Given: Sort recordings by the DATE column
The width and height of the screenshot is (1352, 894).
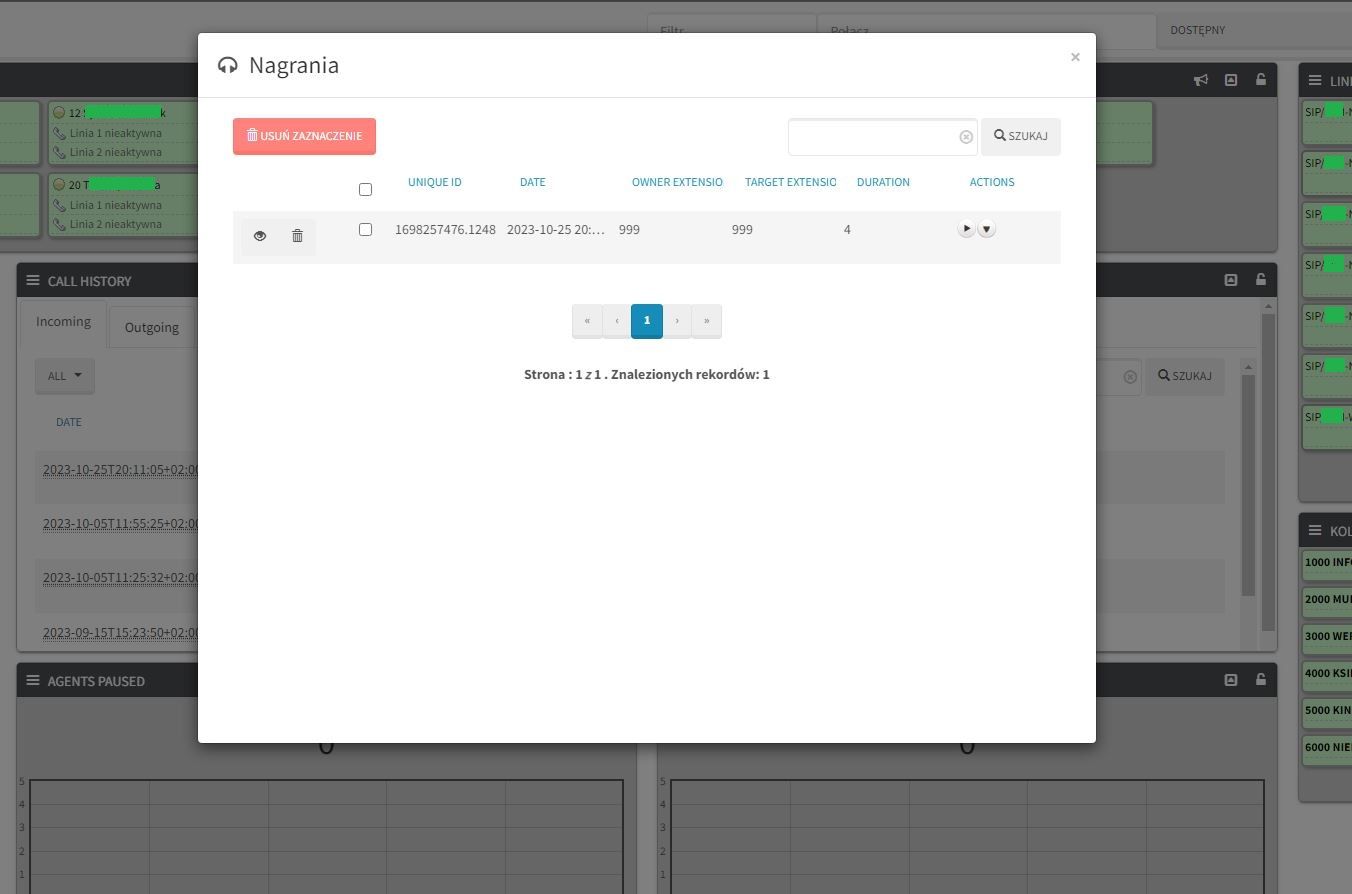Looking at the screenshot, I should point(532,182).
